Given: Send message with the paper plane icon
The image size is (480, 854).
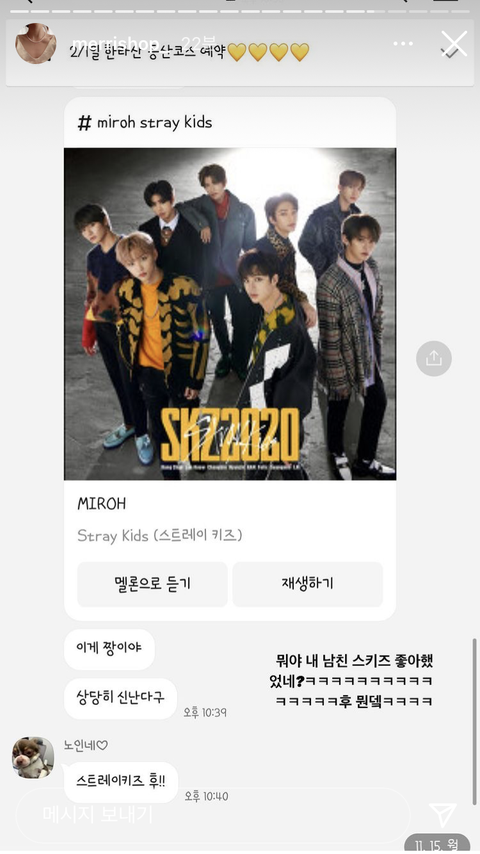Looking at the screenshot, I should 442,815.
